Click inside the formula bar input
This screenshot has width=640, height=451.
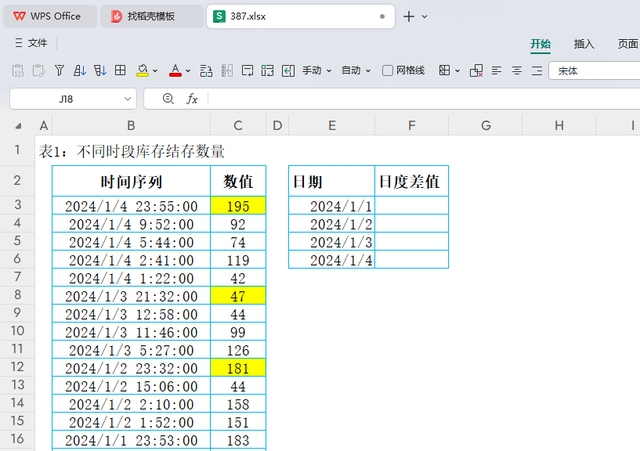424,99
